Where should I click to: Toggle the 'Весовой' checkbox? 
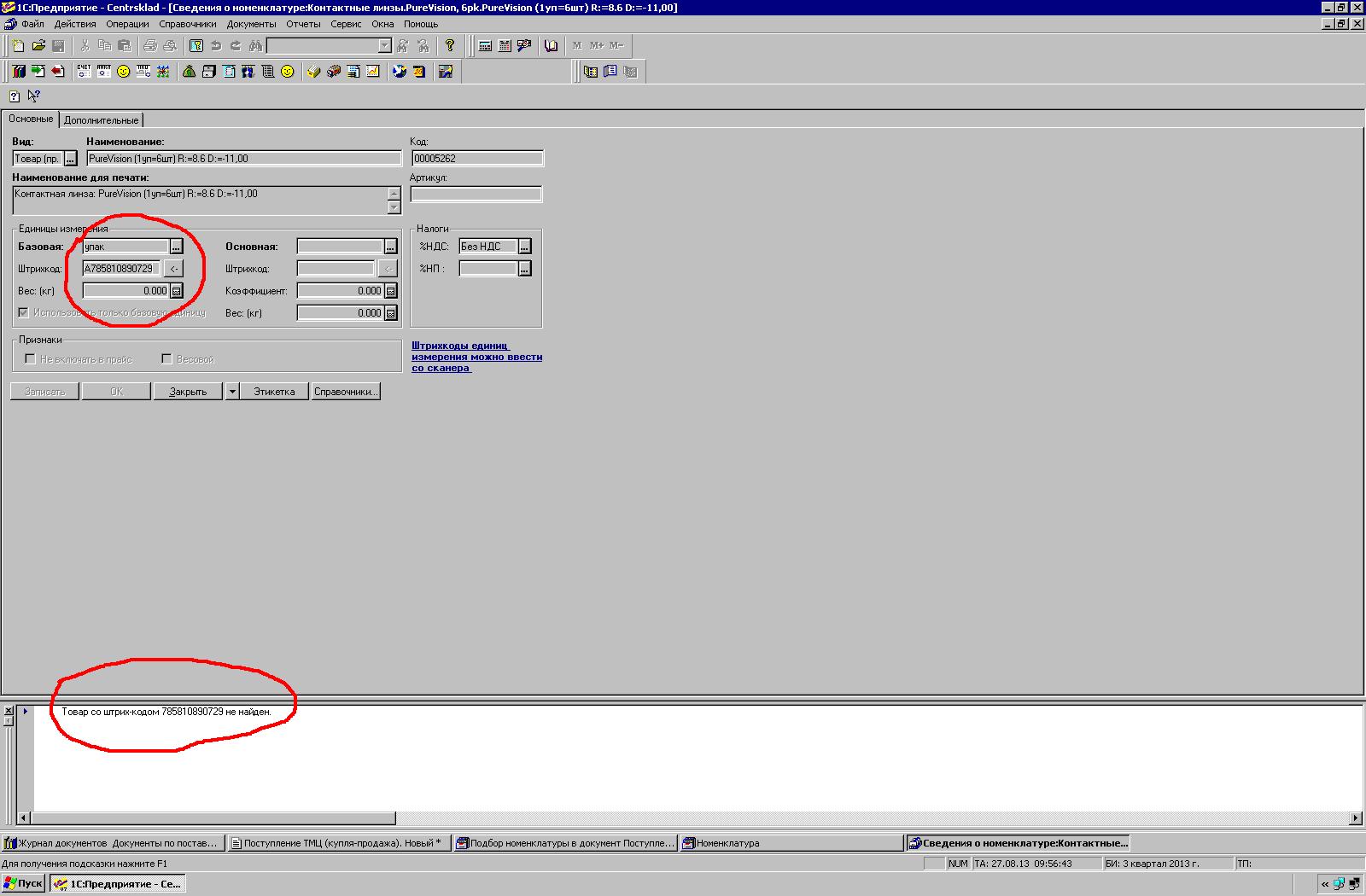[x=167, y=359]
